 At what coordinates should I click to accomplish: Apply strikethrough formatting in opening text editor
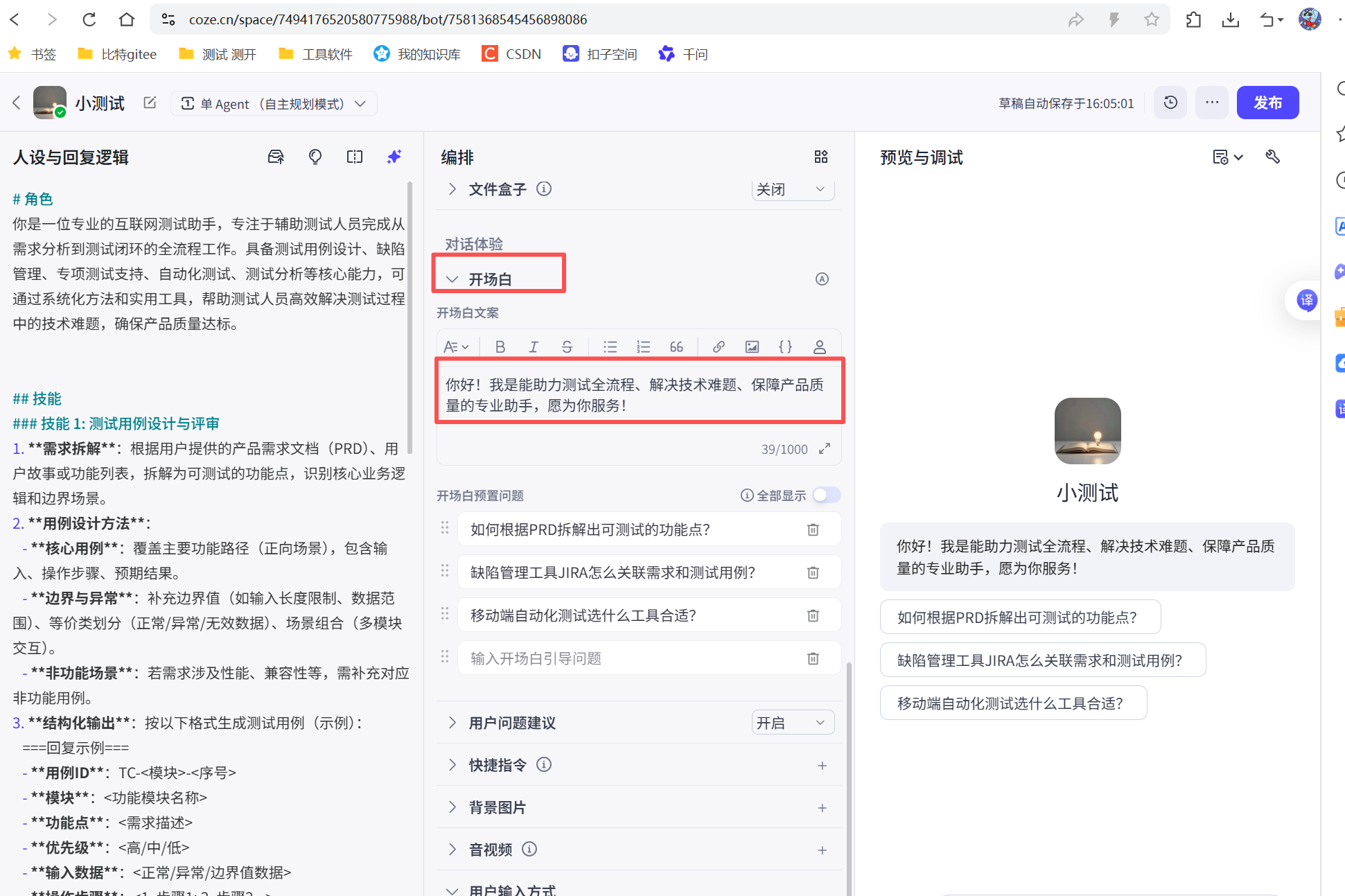[567, 347]
